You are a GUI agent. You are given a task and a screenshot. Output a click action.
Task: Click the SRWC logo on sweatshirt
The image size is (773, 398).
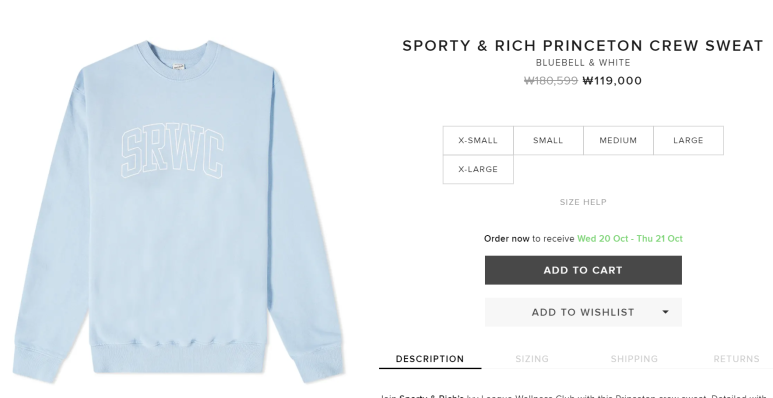(x=172, y=153)
